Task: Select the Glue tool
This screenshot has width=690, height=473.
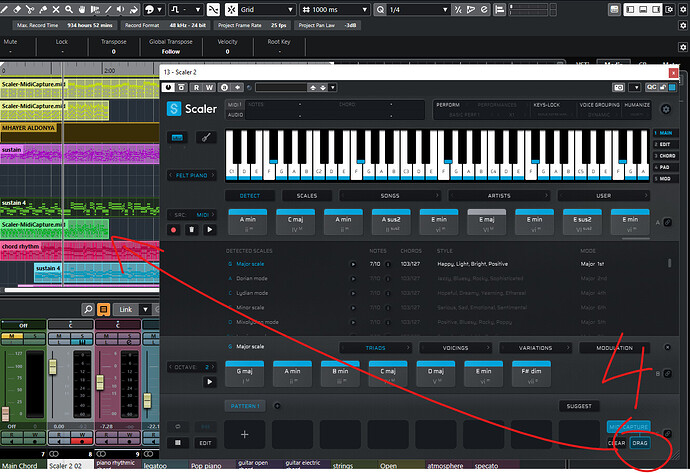Action: point(43,9)
